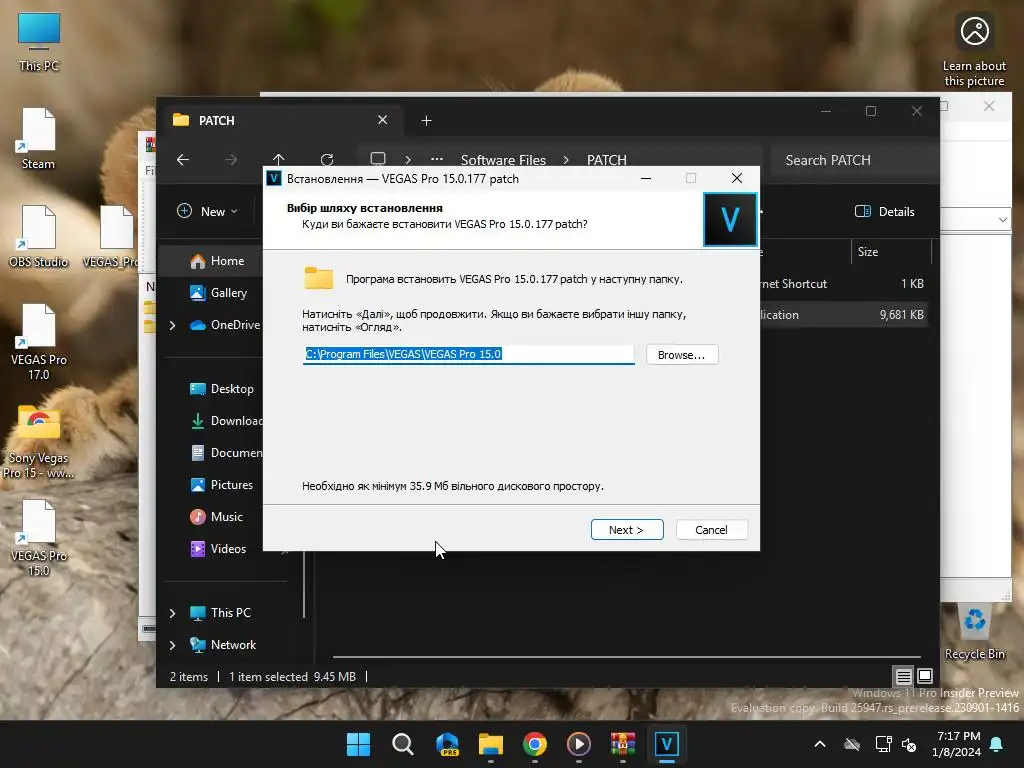1024x768 pixels.
Task: Select Network in the navigation pane
Action: [x=223, y=645]
